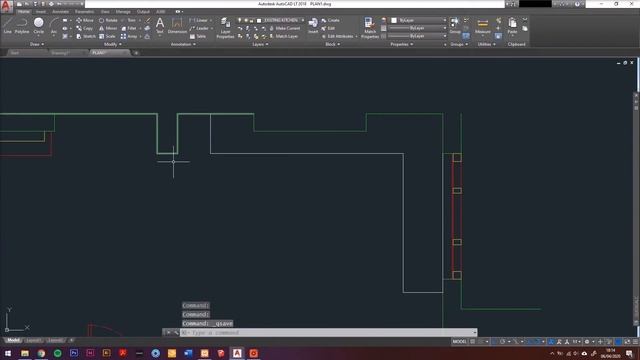Select the Dimension tool
Viewport: 640px width, 360px height.
(177, 25)
